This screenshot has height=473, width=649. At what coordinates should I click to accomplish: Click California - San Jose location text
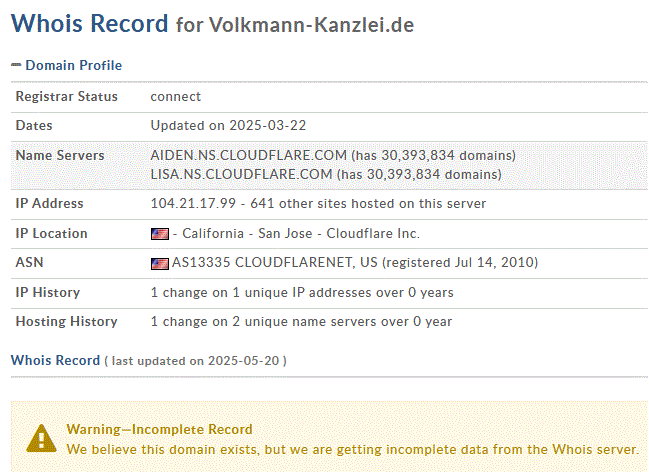[x=247, y=233]
